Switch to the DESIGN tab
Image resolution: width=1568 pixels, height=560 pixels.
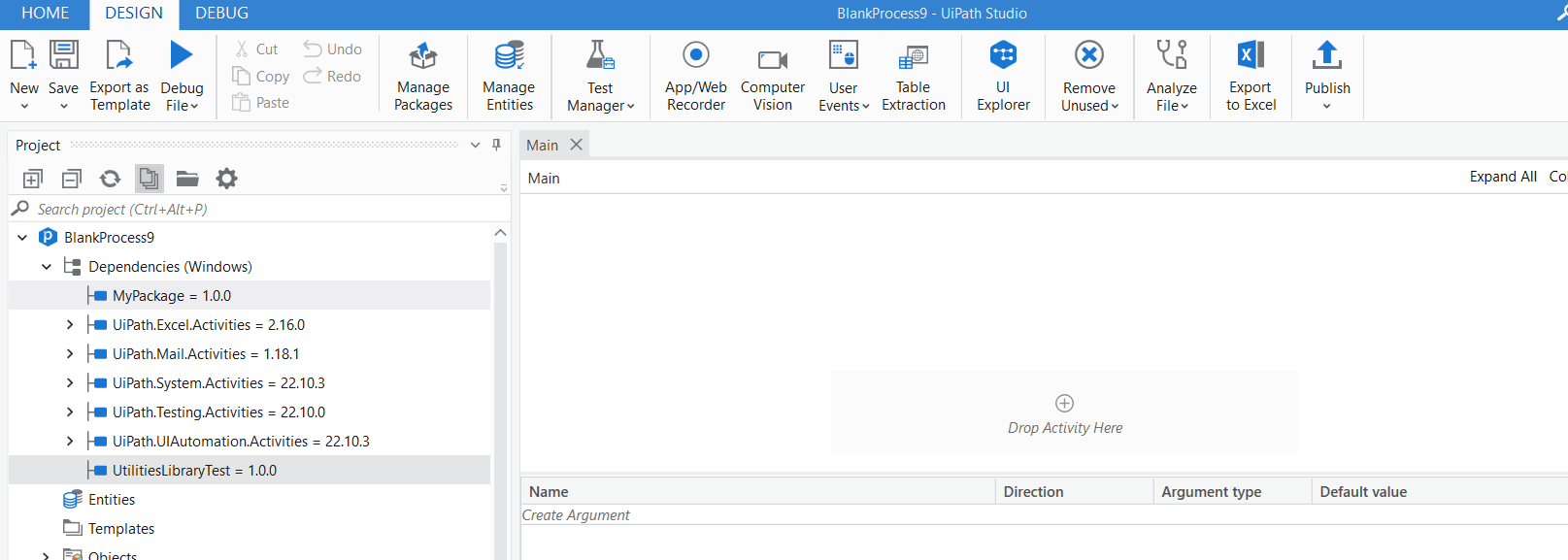click(134, 14)
